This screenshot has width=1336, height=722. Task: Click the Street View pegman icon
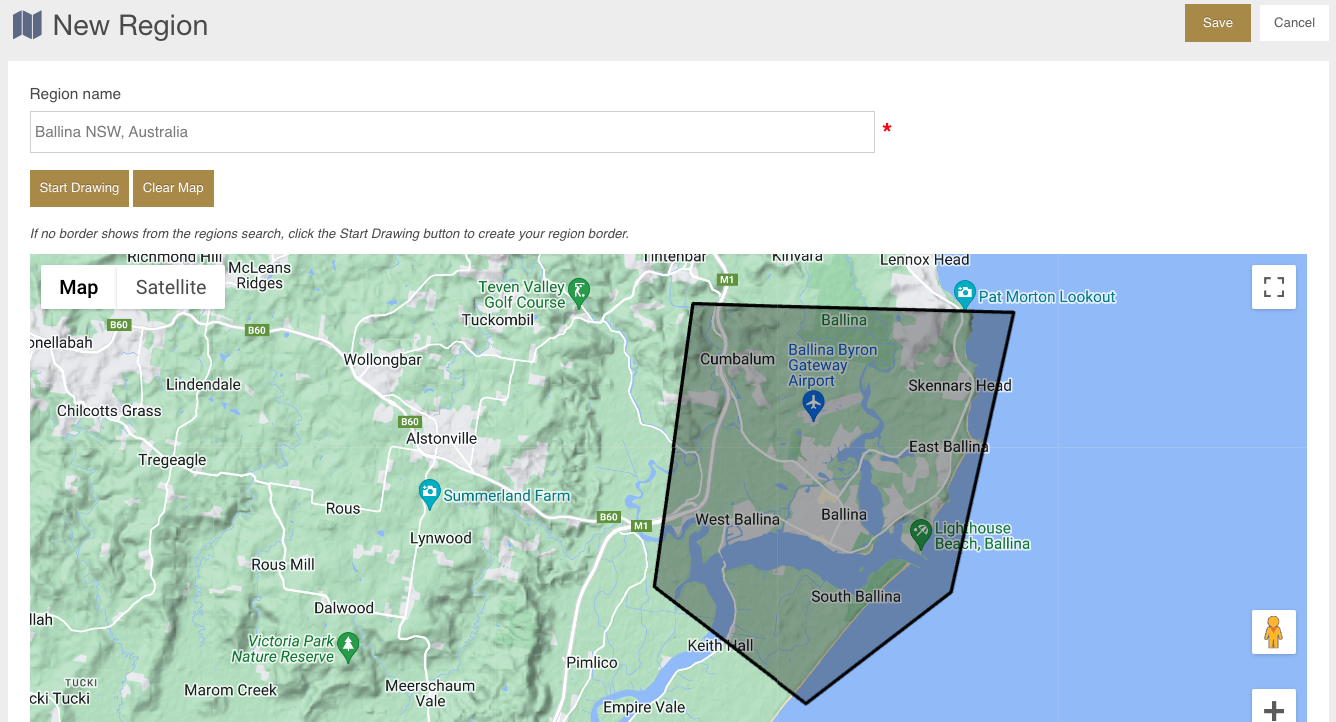(x=1274, y=632)
